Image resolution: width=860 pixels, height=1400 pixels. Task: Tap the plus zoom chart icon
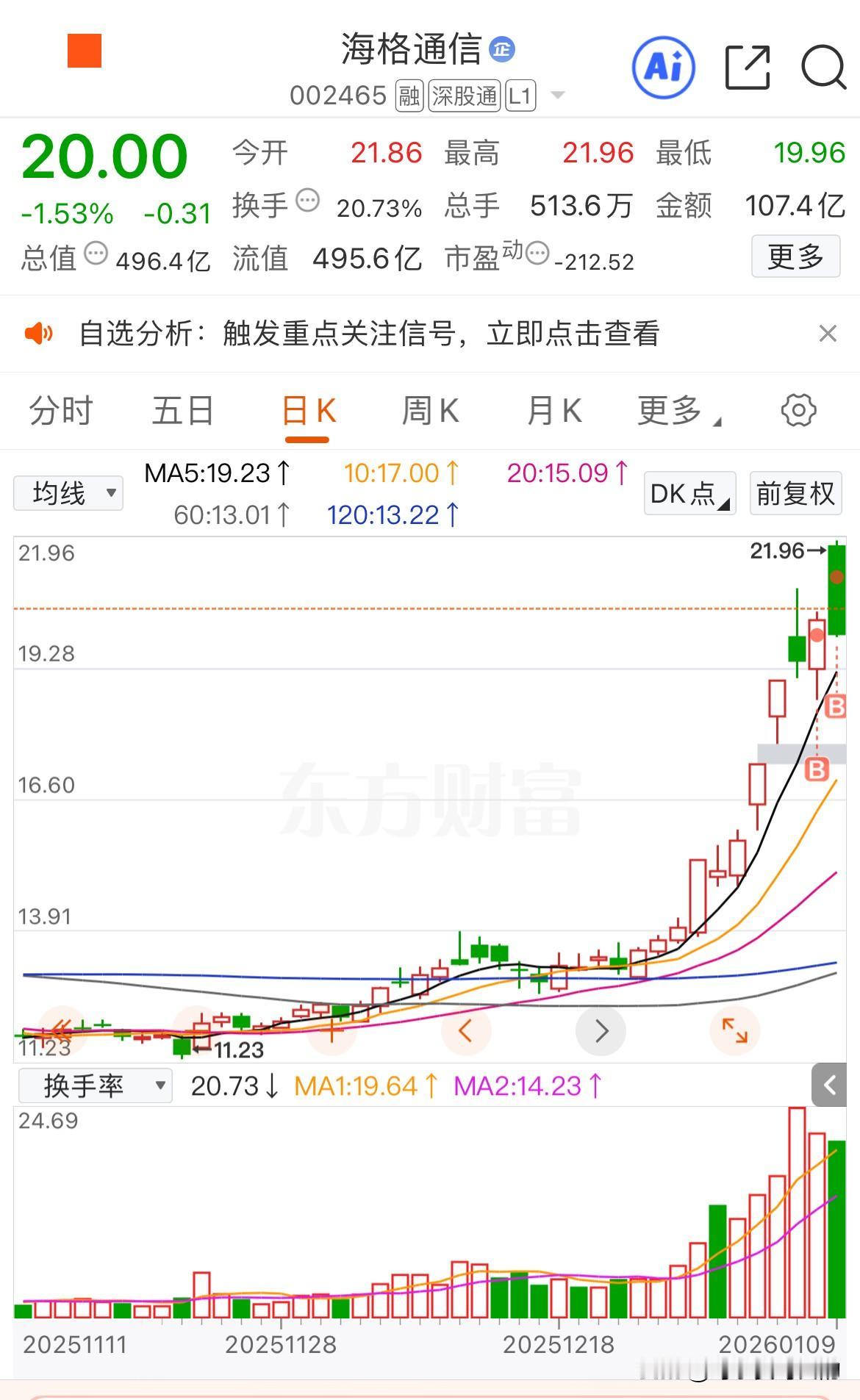pos(332,1030)
